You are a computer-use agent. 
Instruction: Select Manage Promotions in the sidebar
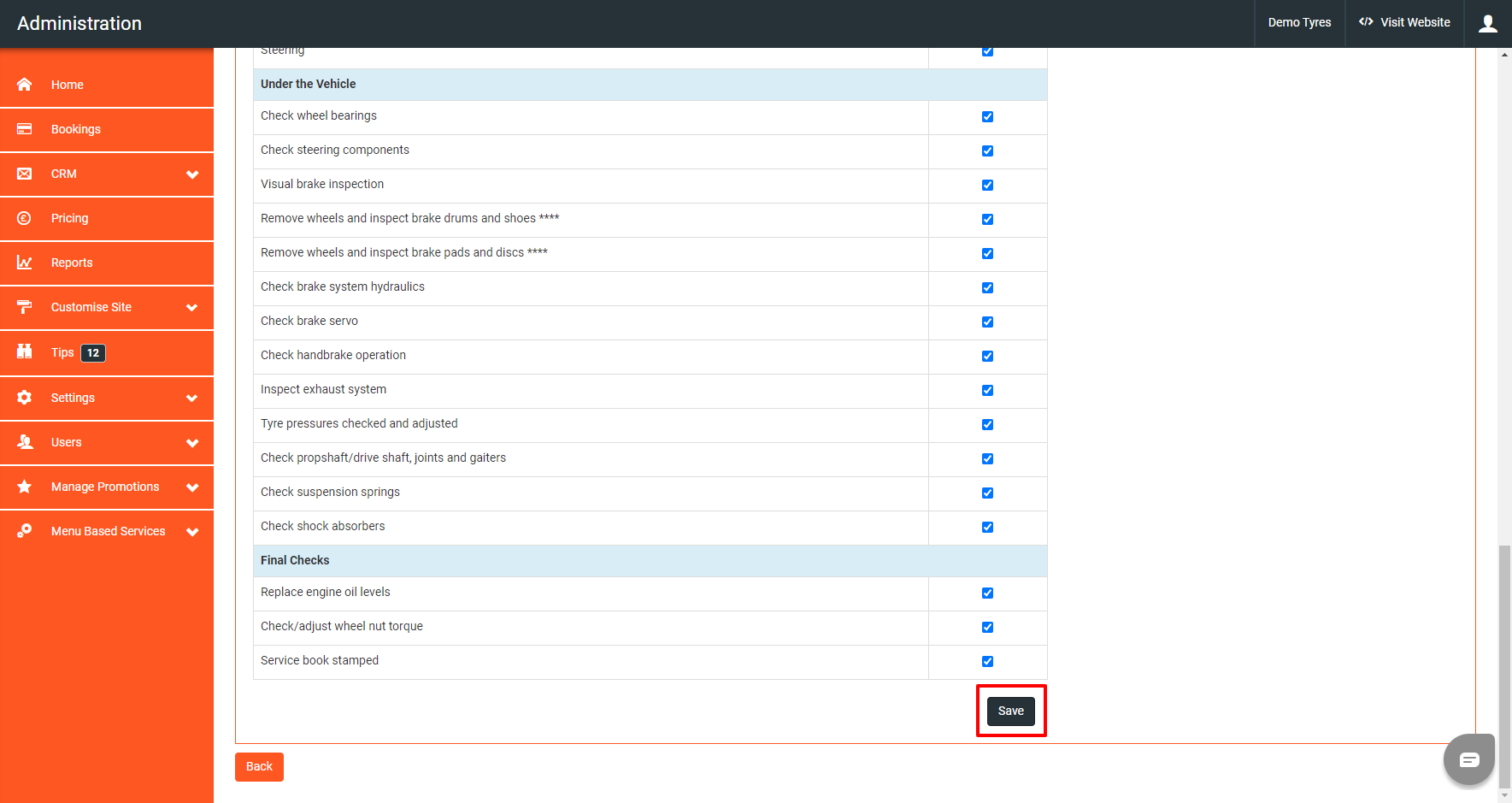coord(104,487)
